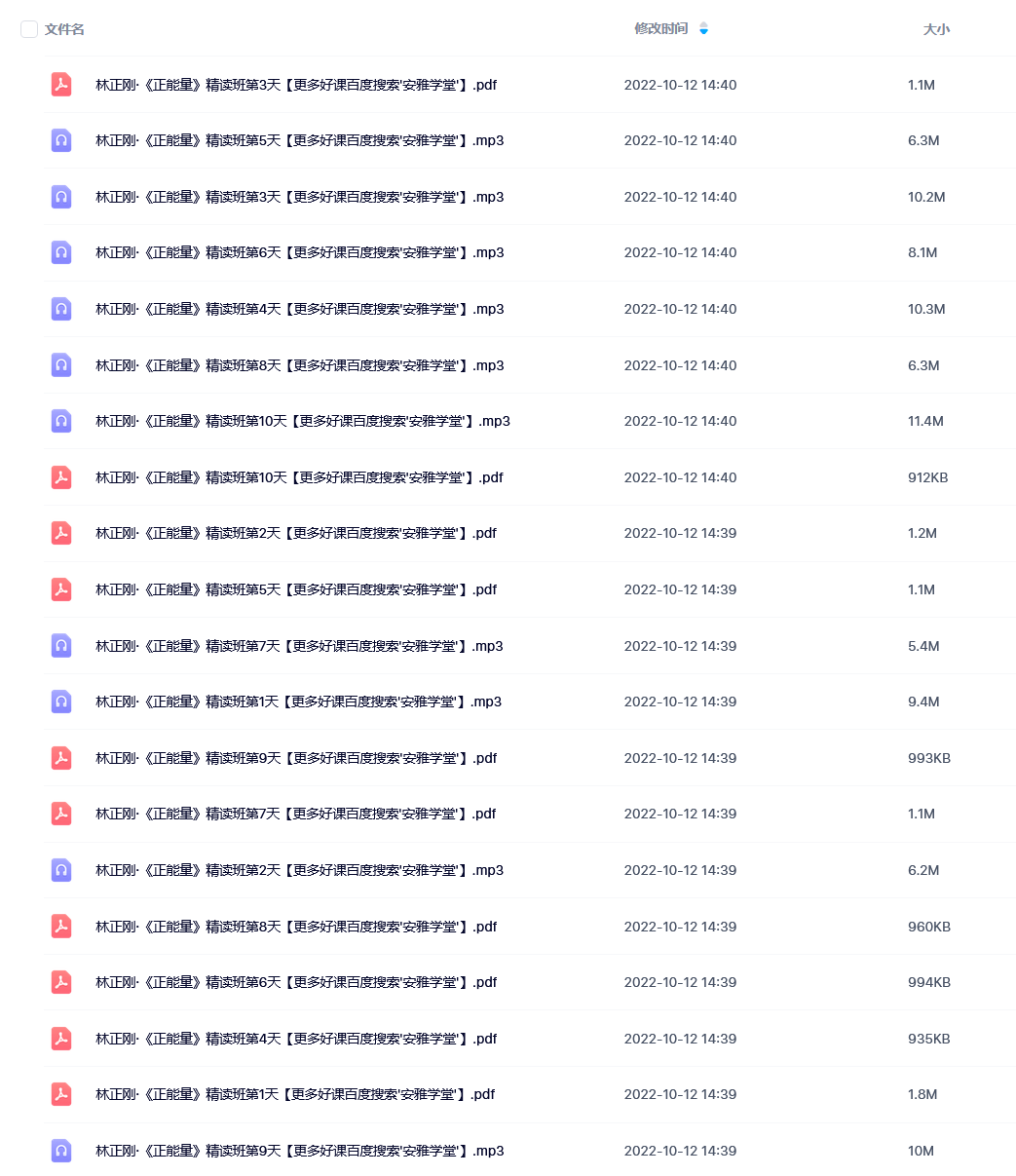Toggle the sort arrow next to 修改时间

pyautogui.click(x=703, y=29)
